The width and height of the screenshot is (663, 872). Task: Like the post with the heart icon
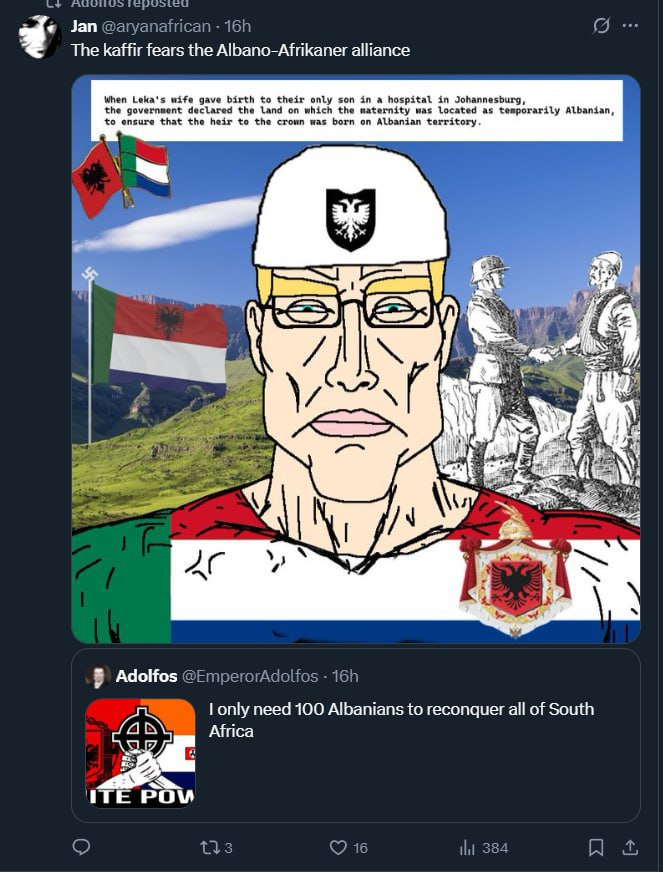pos(338,848)
